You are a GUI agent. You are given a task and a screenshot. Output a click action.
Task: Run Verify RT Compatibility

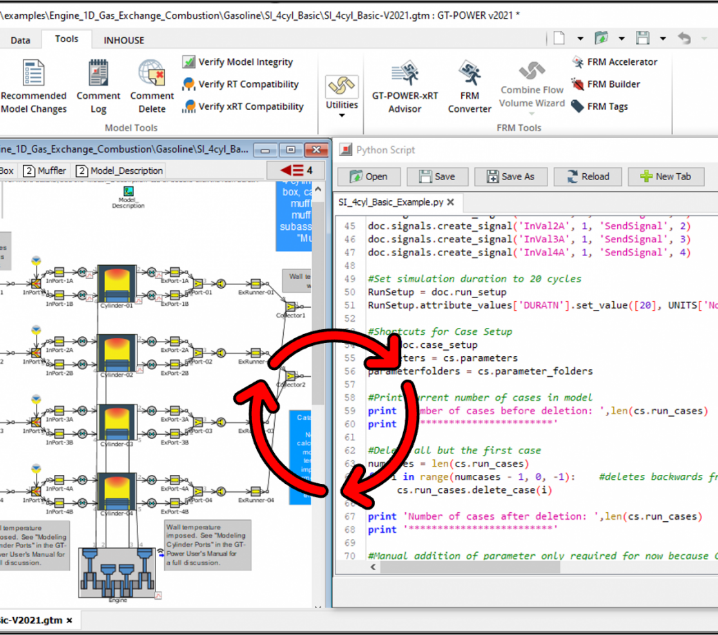(x=240, y=84)
